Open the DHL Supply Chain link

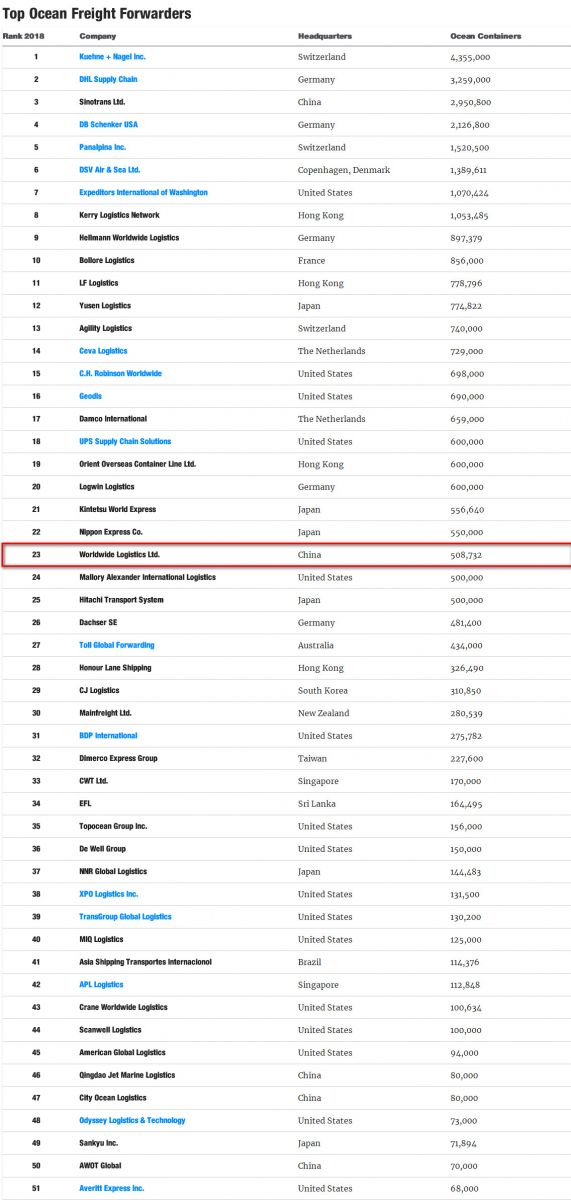(108, 79)
